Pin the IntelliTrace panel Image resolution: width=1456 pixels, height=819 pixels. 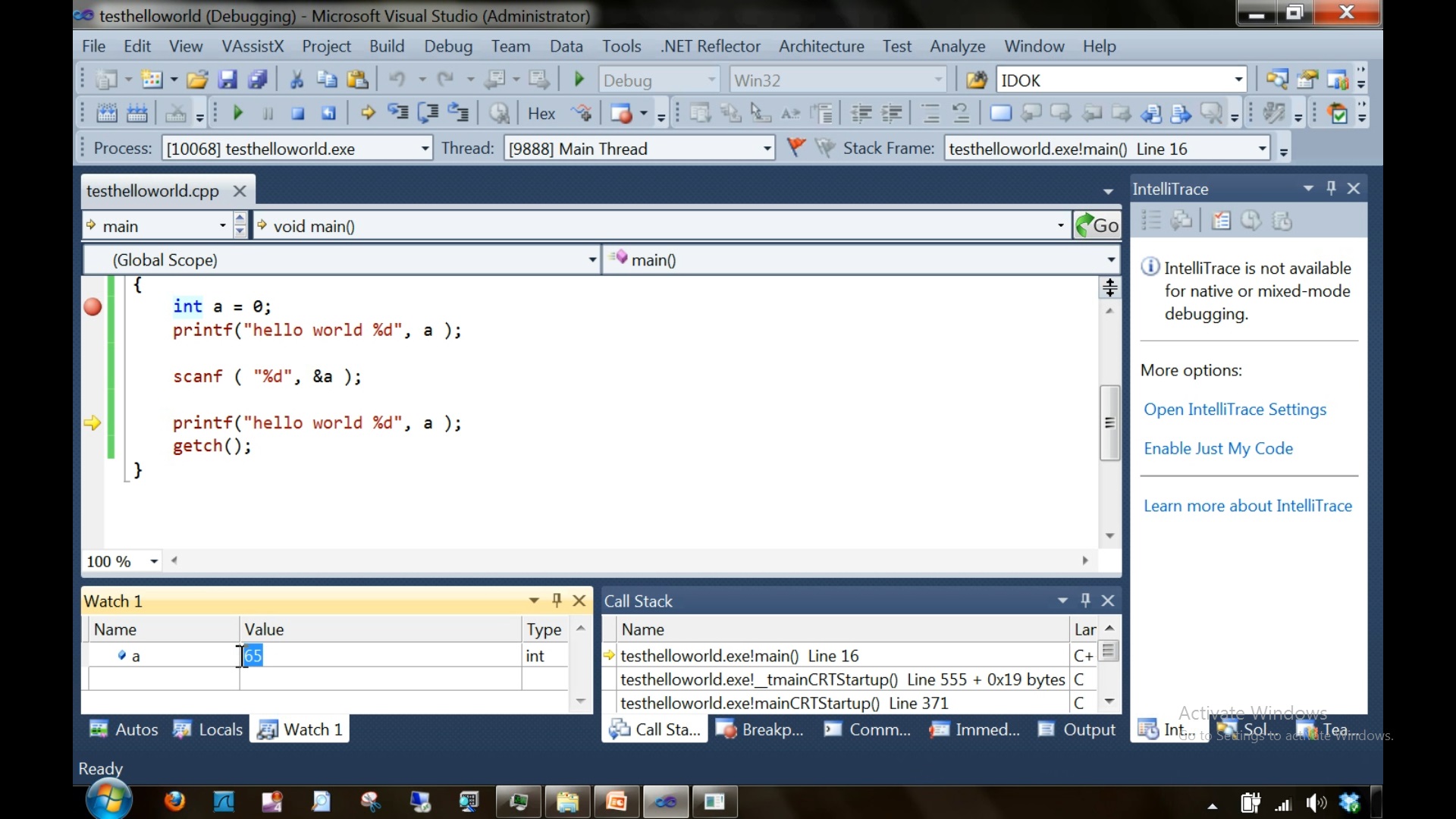click(1332, 188)
